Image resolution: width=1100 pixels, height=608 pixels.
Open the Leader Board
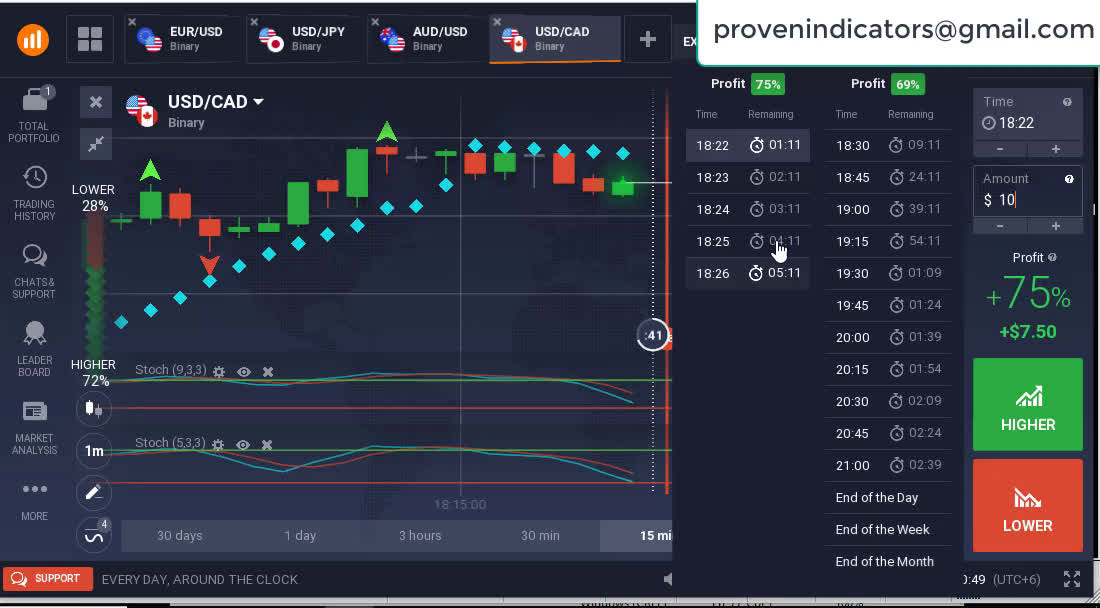[34, 335]
